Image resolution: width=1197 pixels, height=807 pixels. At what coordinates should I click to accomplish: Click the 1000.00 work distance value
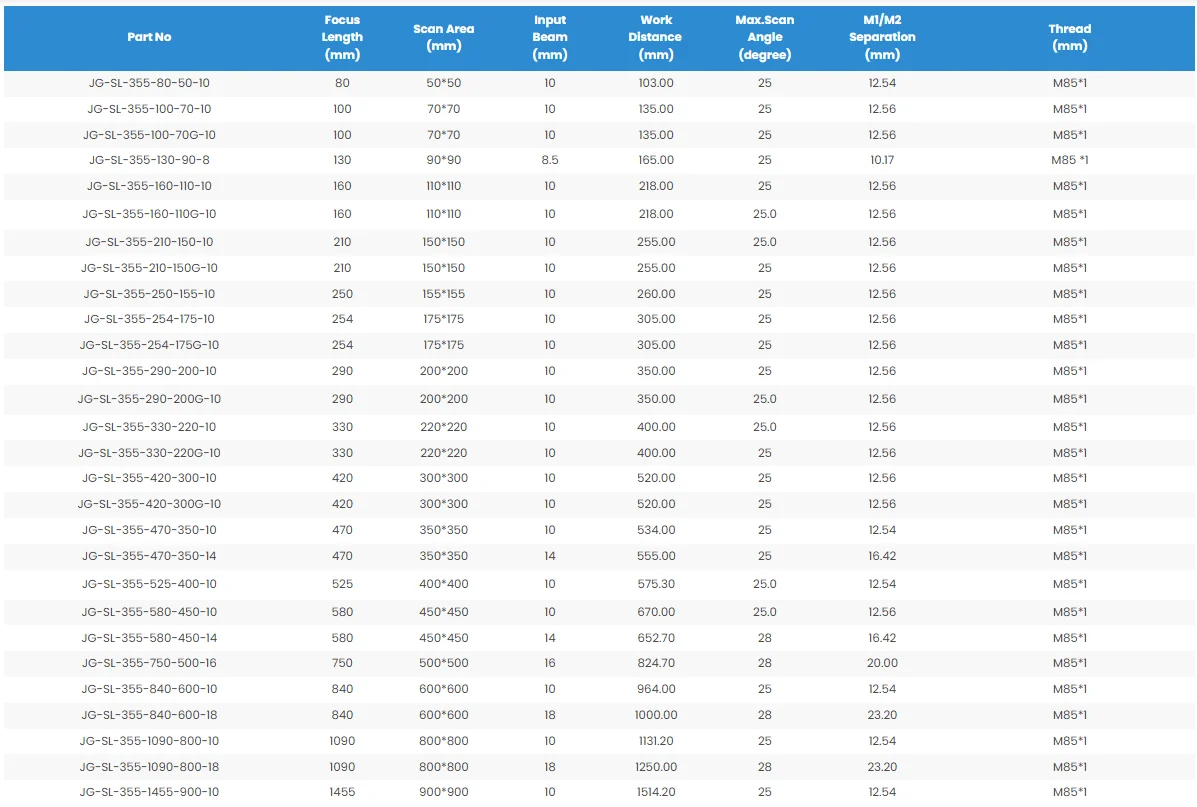pyautogui.click(x=656, y=715)
